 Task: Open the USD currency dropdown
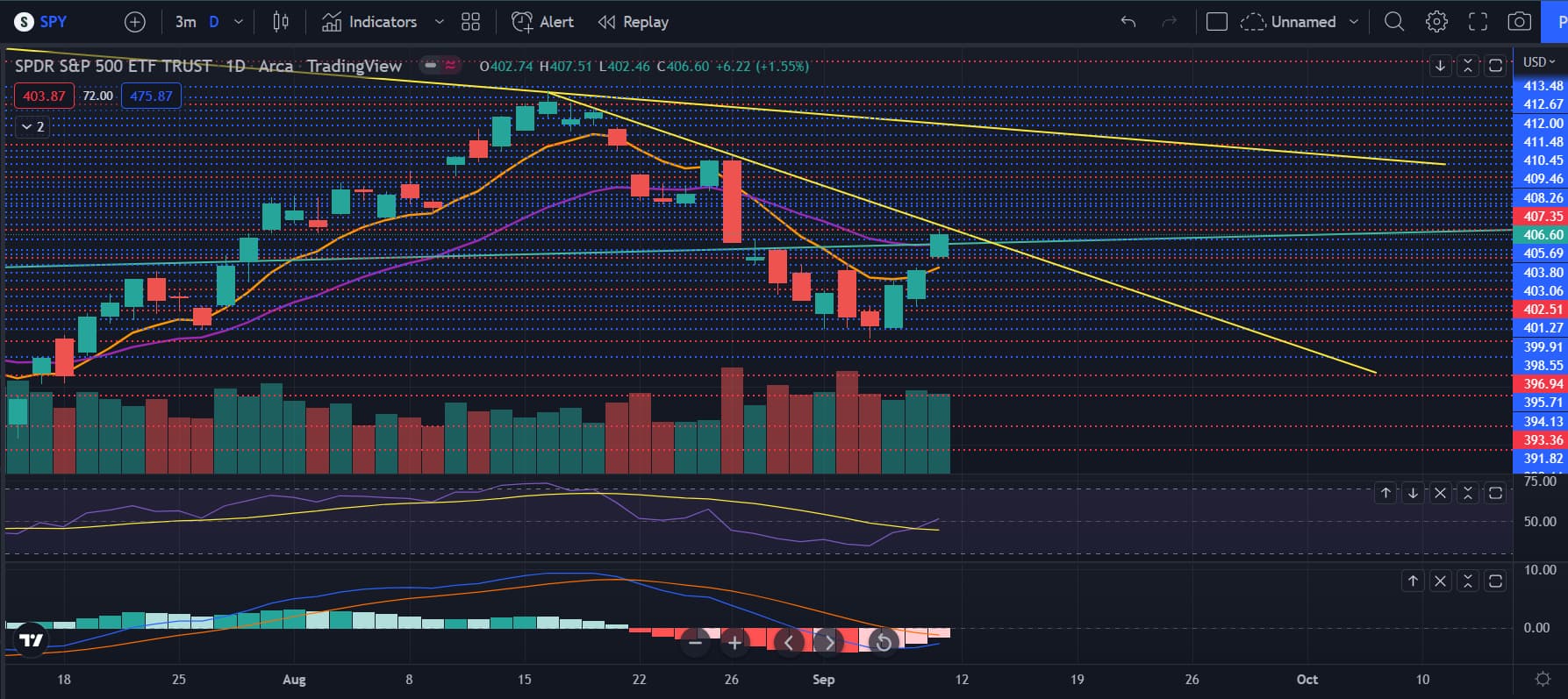pyautogui.click(x=1540, y=62)
